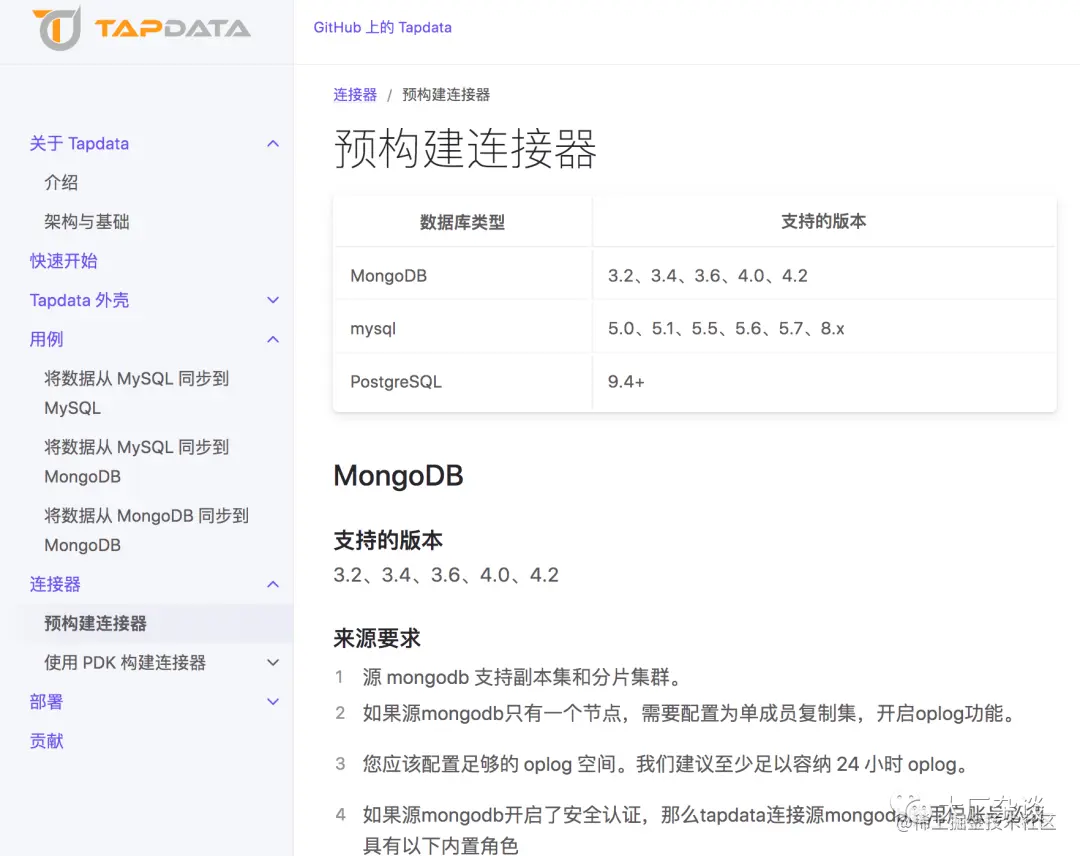Click the 支持的版本 table header
This screenshot has height=856, width=1080.
pos(824,221)
